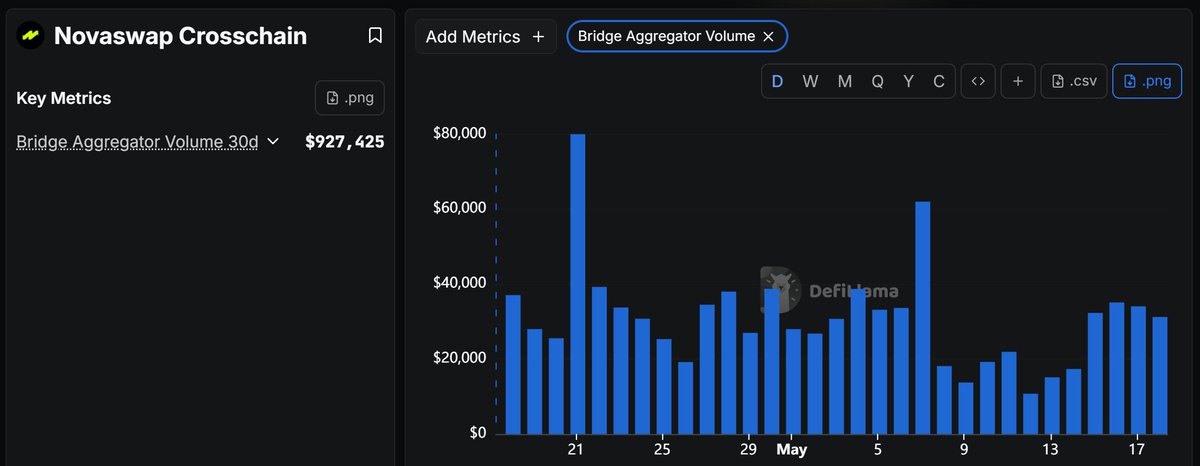This screenshot has width=1200, height=466.
Task: Switch chart to weekly (W) interval
Action: 810,82
